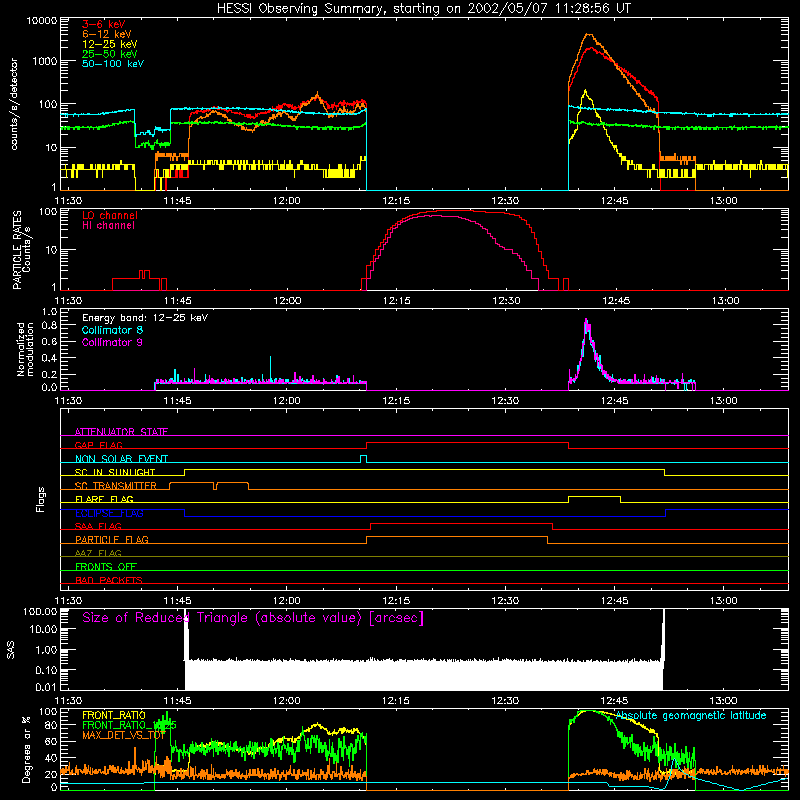Image resolution: width=800 pixels, height=800 pixels.
Task: Click the FRONTS OFF flag label
Action: (106, 566)
